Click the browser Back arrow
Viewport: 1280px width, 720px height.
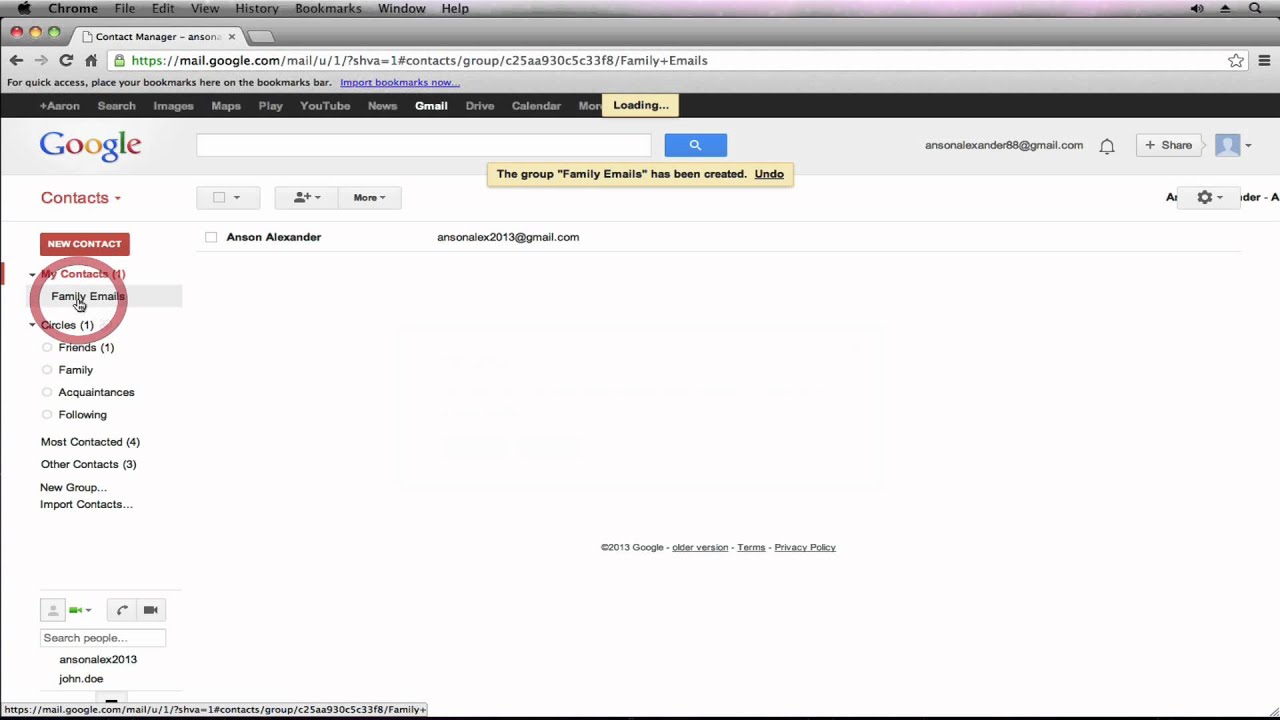click(16, 60)
